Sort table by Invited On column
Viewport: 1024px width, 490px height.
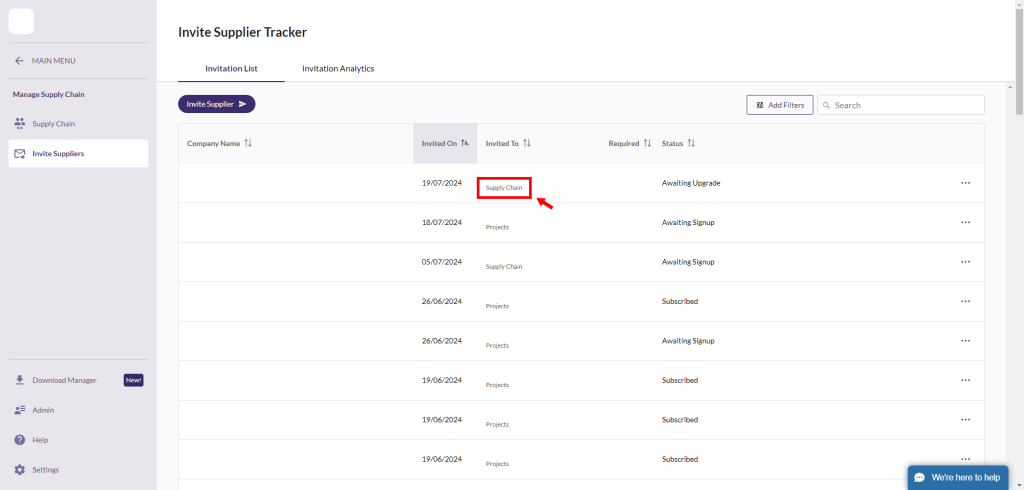tap(465, 143)
